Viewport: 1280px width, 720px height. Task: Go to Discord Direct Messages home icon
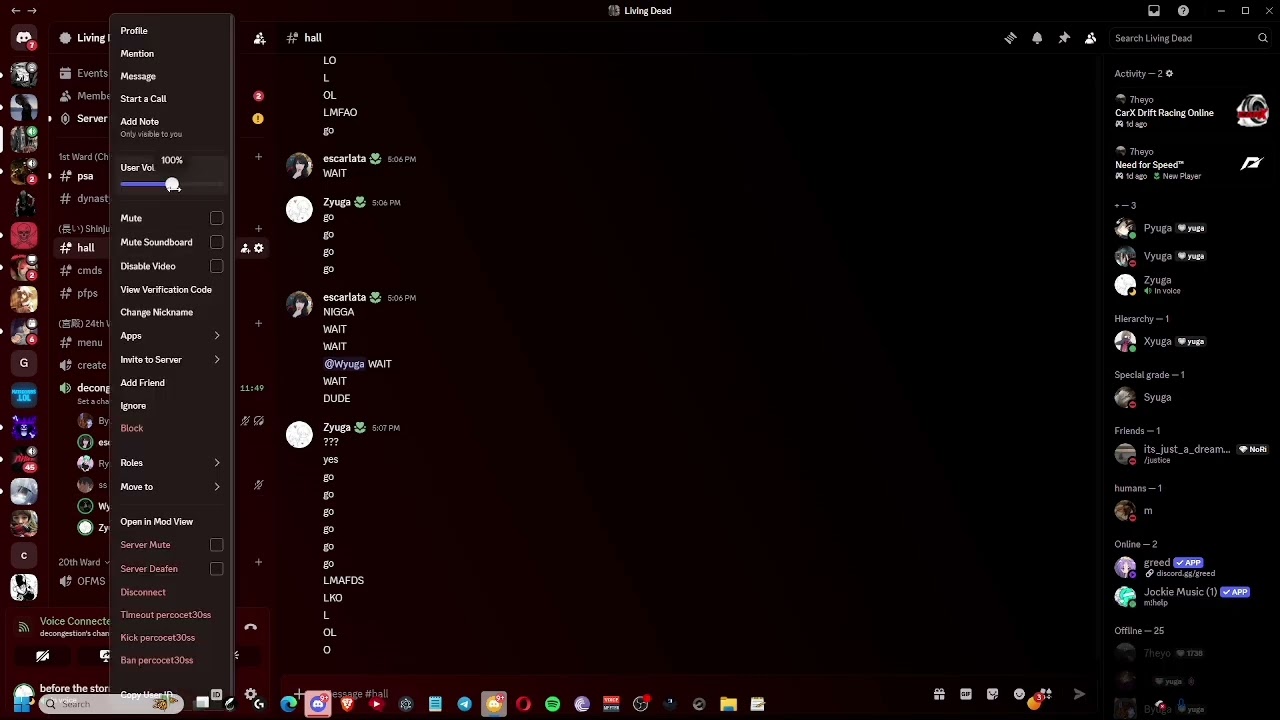click(24, 38)
